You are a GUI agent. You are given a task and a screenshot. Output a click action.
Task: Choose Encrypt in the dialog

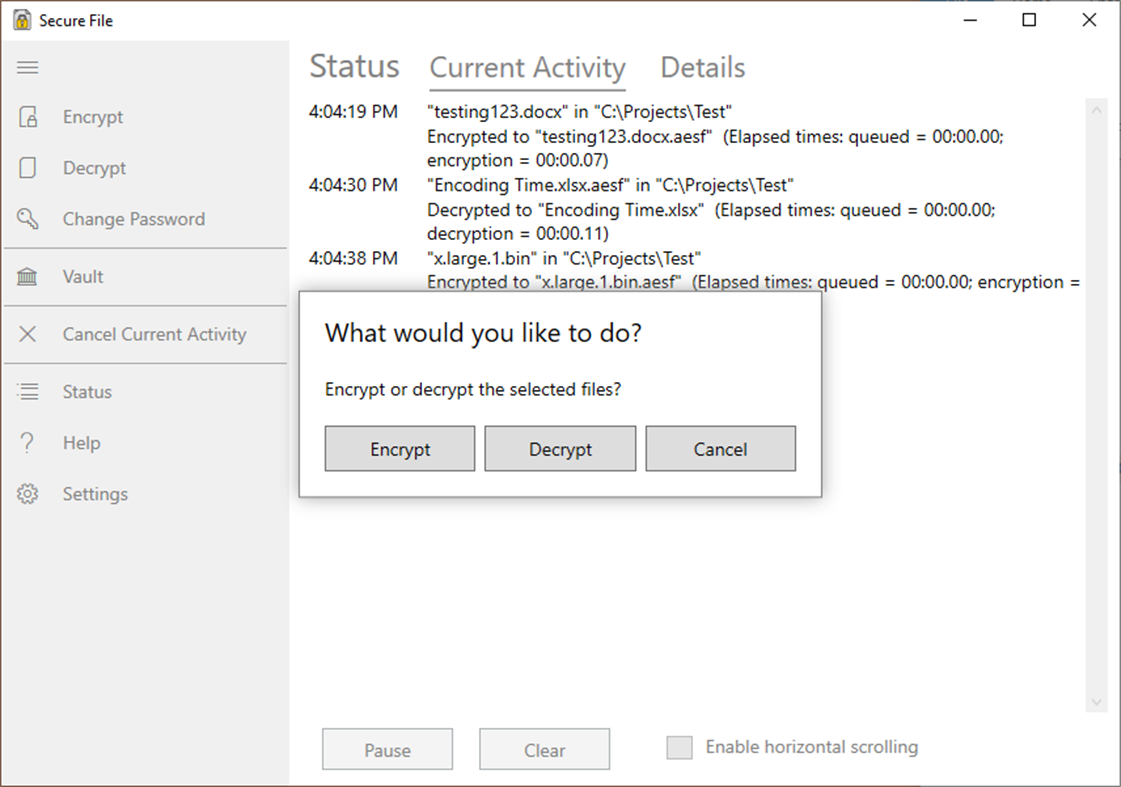(x=399, y=448)
